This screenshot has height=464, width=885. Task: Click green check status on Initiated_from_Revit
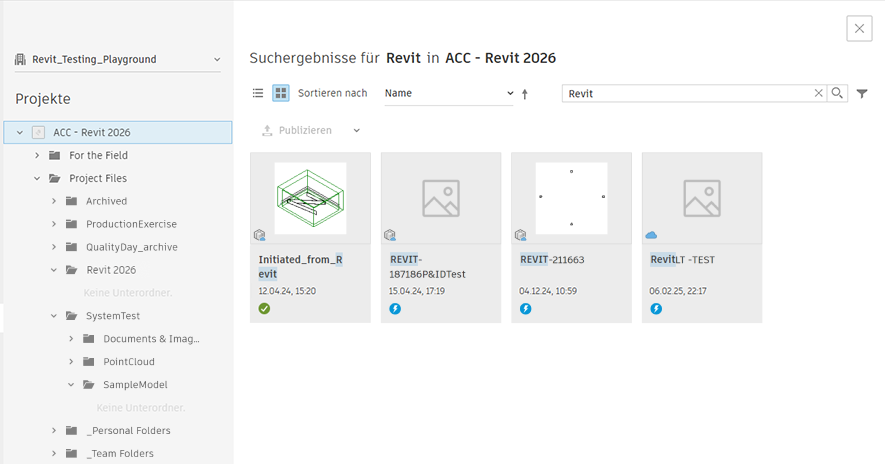pyautogui.click(x=265, y=309)
